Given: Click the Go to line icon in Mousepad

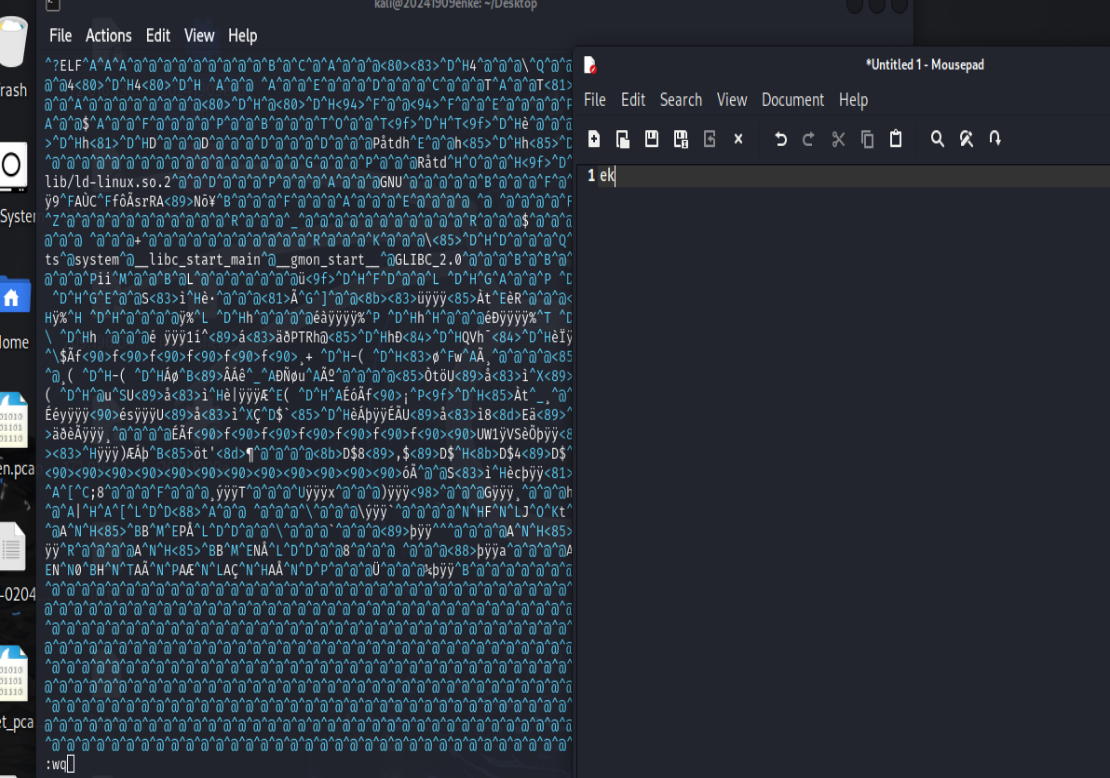Looking at the screenshot, I should [995, 139].
